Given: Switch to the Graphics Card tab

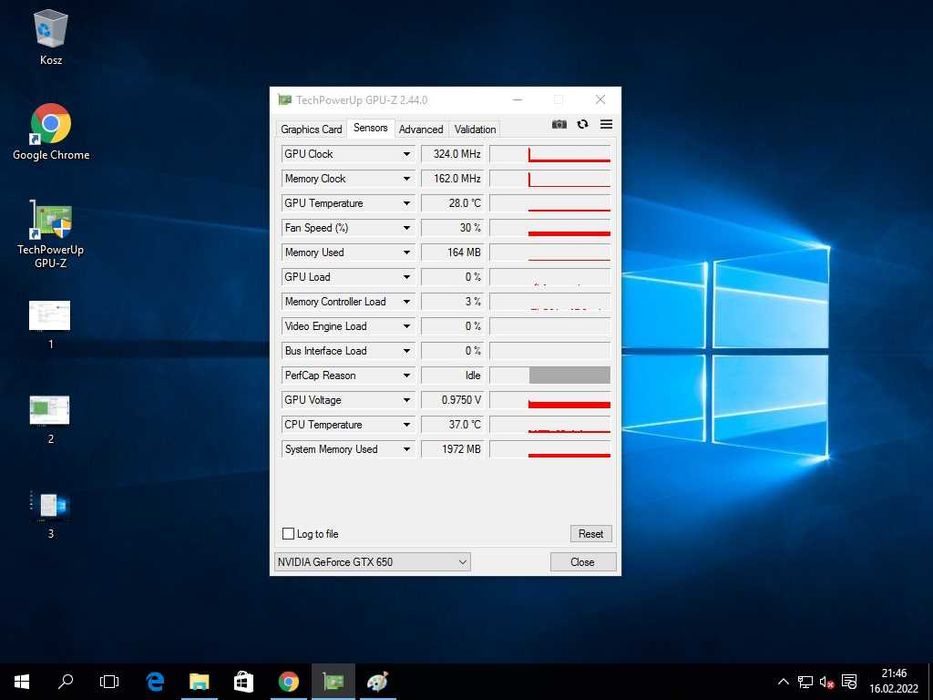Looking at the screenshot, I should [x=311, y=129].
